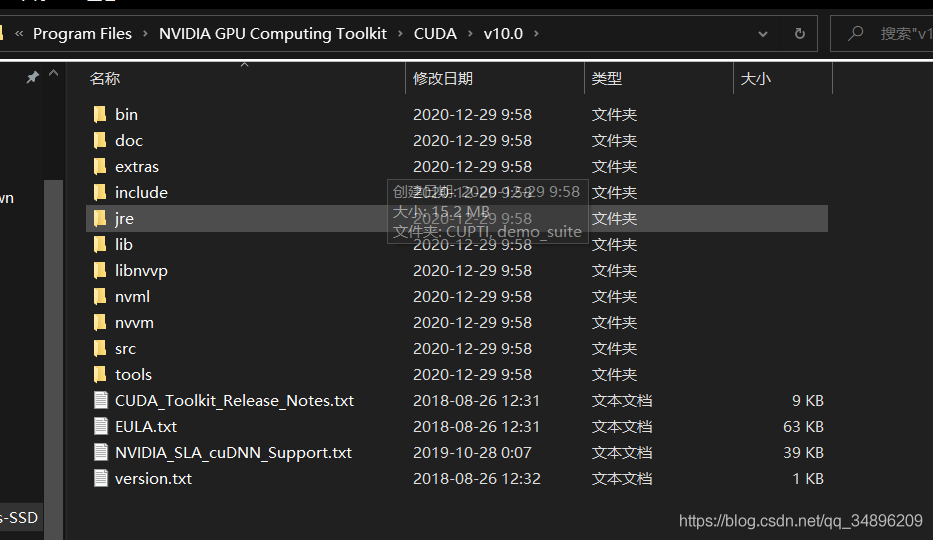Viewport: 933px width, 540px height.
Task: Sort by 修改日期 column header
Action: (443, 79)
